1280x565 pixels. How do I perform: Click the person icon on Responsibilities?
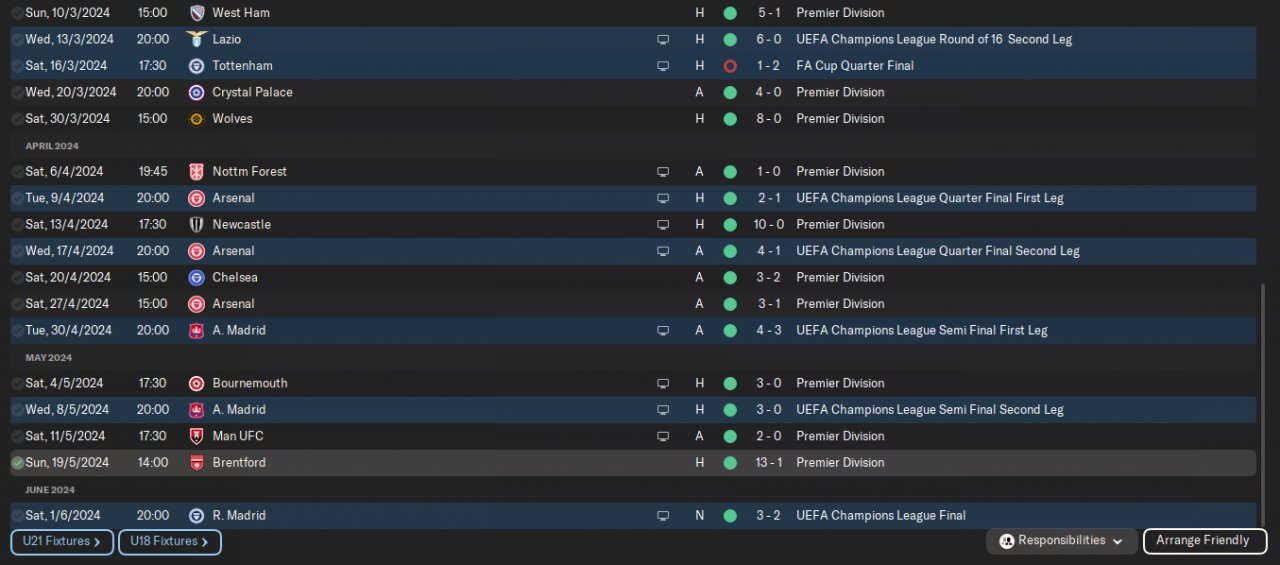(x=1007, y=541)
